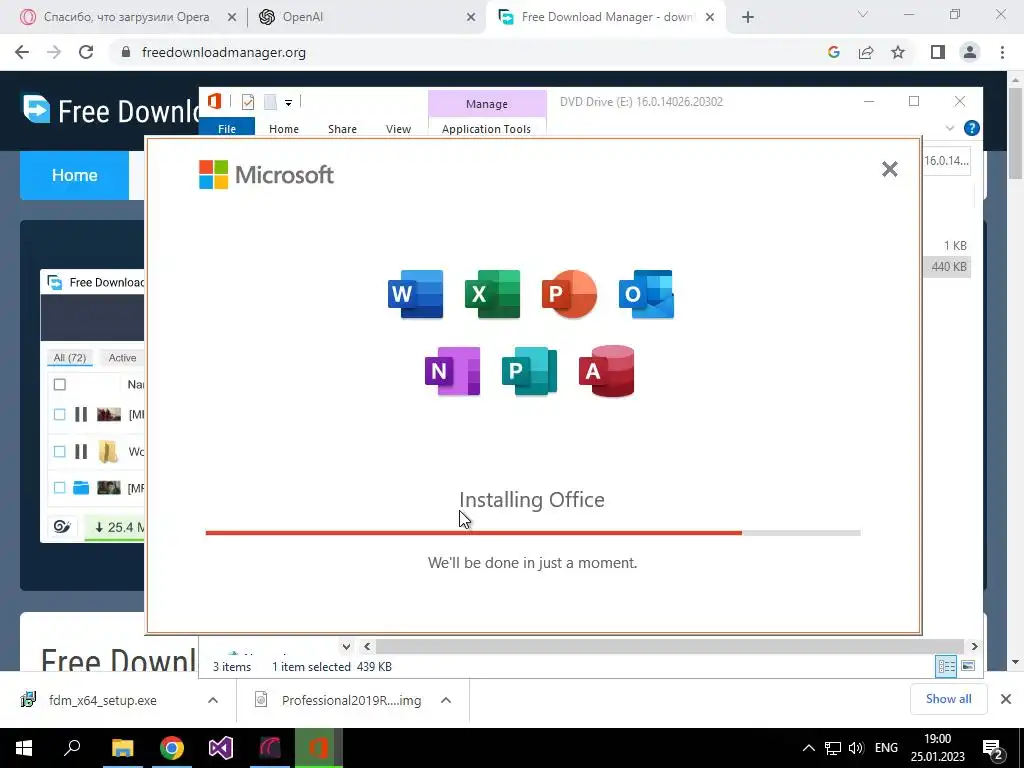
Task: Click snail speed mode icon in FDM
Action: pos(62,526)
